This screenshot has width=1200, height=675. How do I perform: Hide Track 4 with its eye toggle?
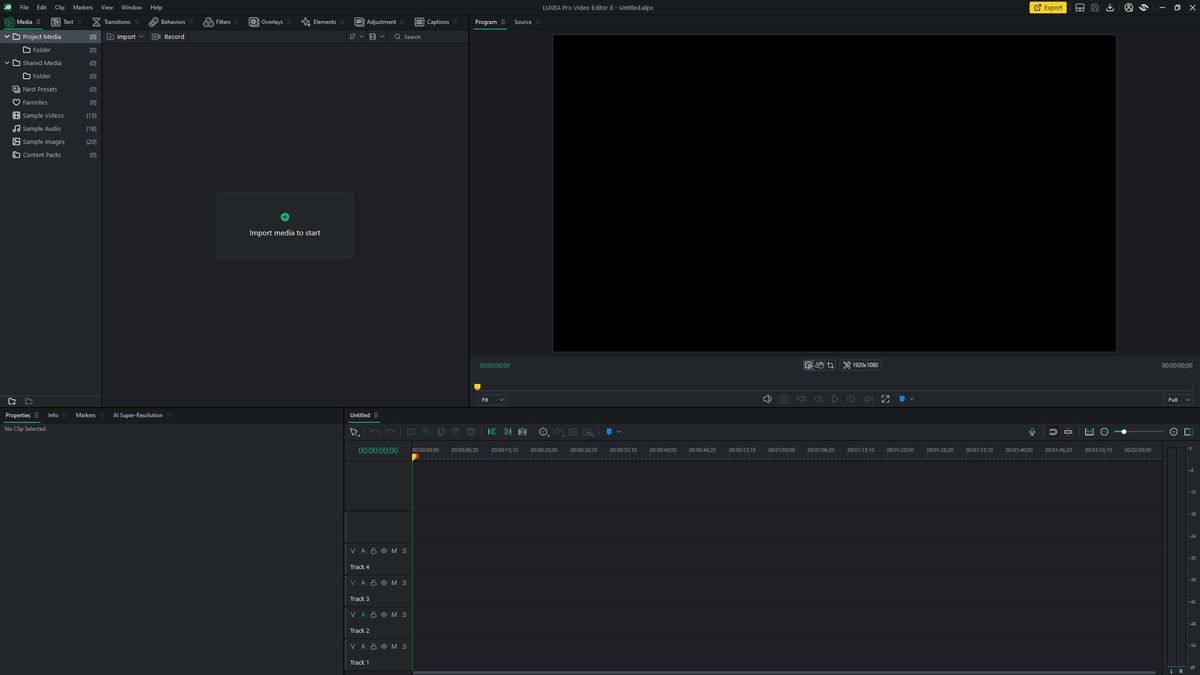pos(383,550)
